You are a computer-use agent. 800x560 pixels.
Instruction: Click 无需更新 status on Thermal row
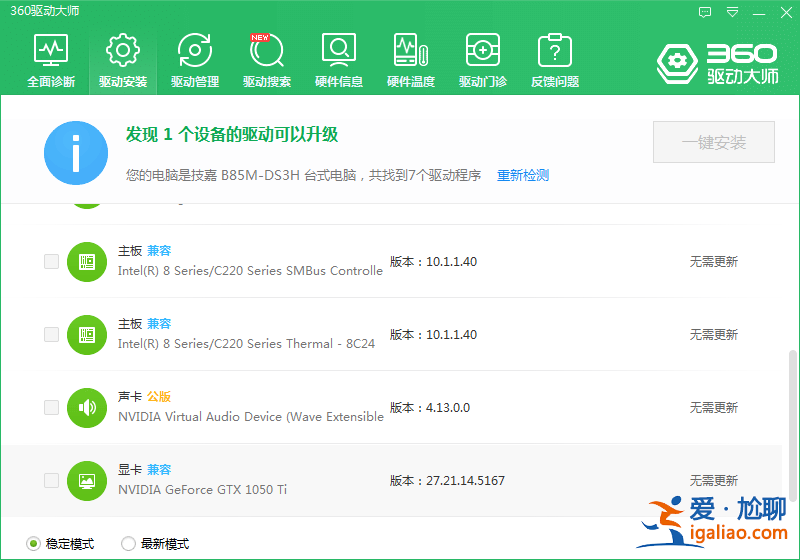[714, 335]
